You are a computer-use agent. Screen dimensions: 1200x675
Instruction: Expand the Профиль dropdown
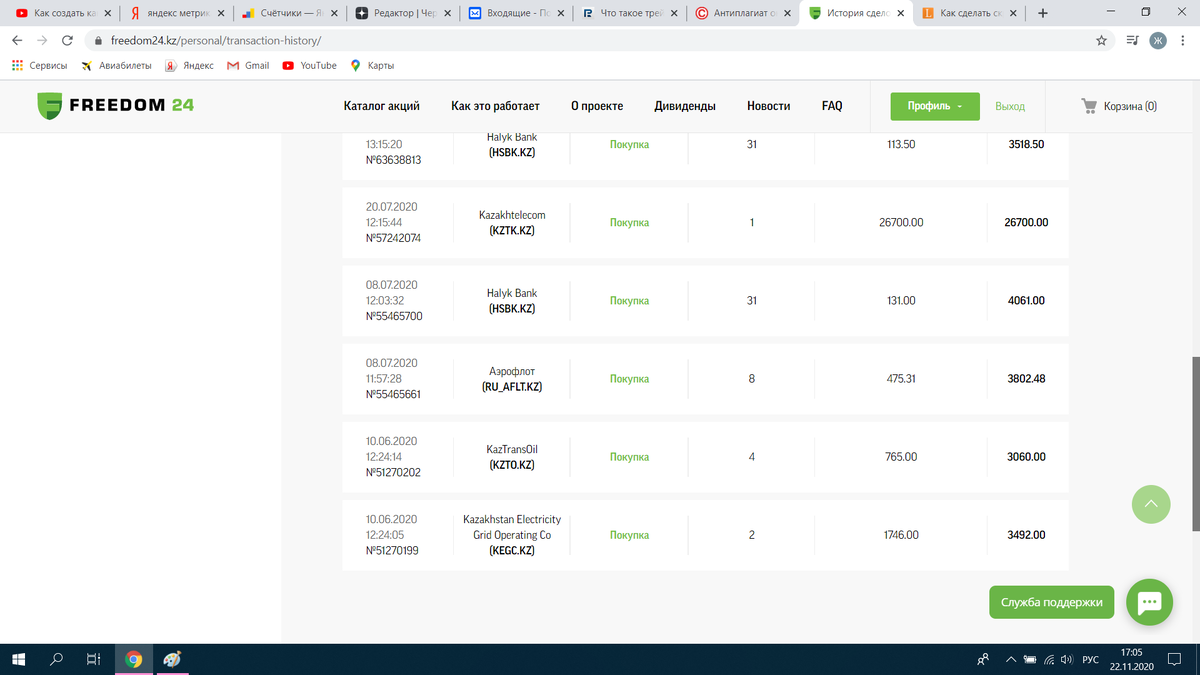point(935,106)
